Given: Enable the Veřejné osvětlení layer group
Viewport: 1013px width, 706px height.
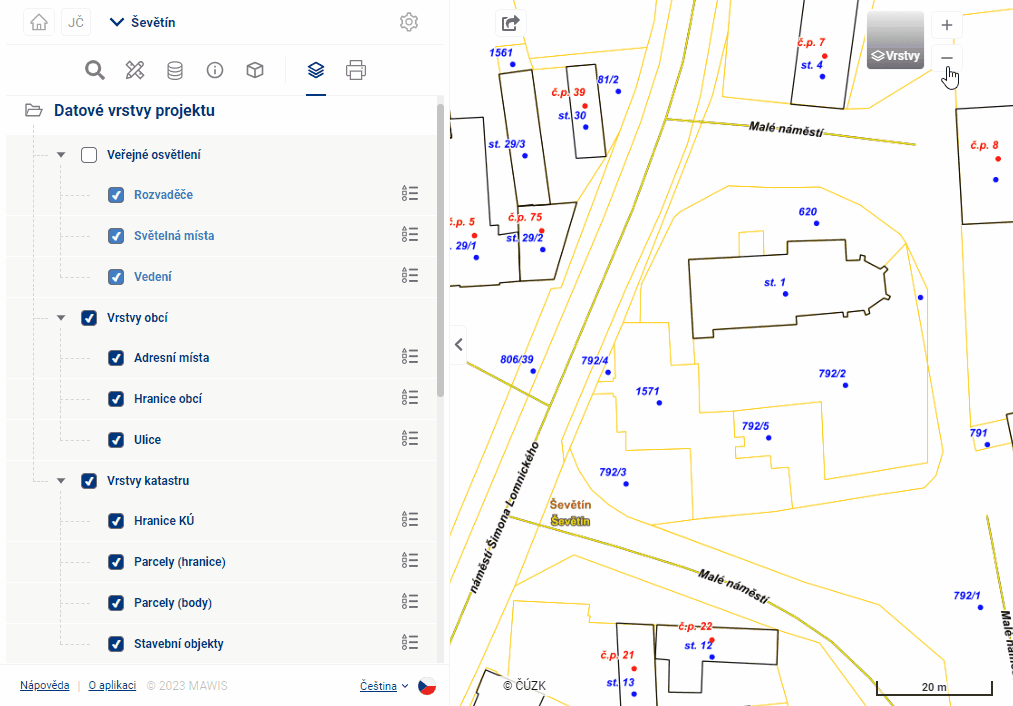Looking at the screenshot, I should point(89,155).
